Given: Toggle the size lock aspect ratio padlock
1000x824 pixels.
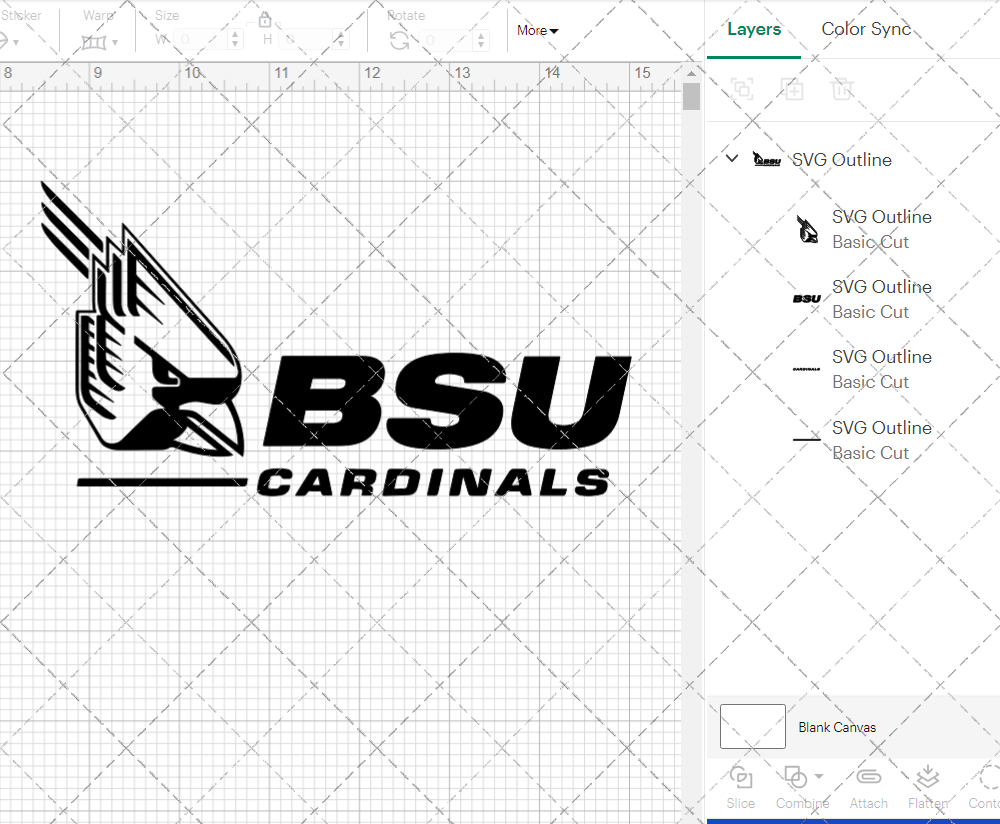Looking at the screenshot, I should [265, 19].
